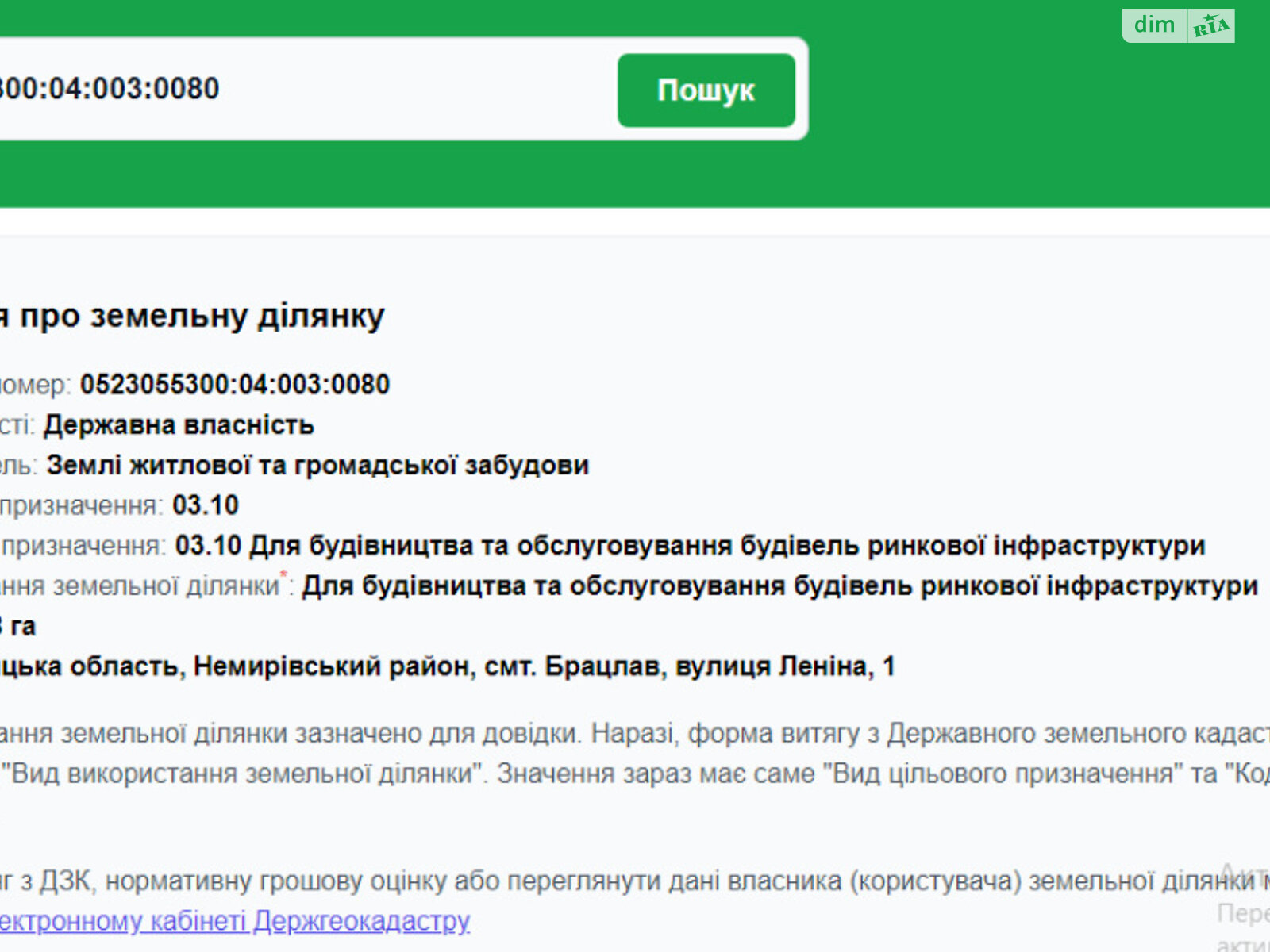The width and height of the screenshot is (1270, 952).
Task: Click the note line ending 'Державного земельного кадаст'
Action: click(635, 734)
